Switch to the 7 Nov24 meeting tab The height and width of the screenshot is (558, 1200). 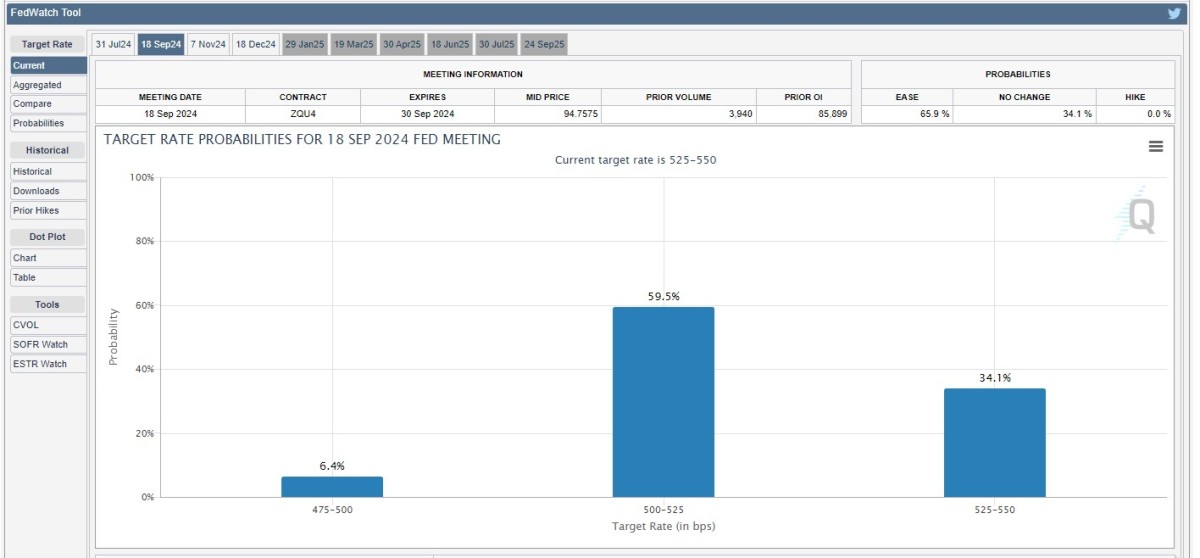coord(208,44)
